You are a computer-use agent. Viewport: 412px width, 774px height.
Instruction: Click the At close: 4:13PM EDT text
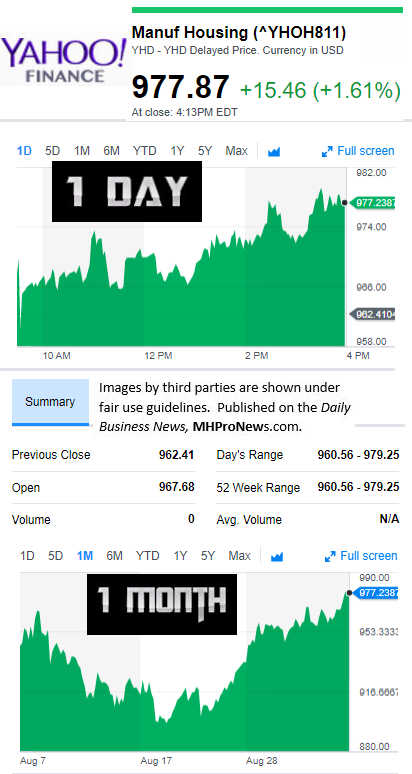[x=185, y=113]
